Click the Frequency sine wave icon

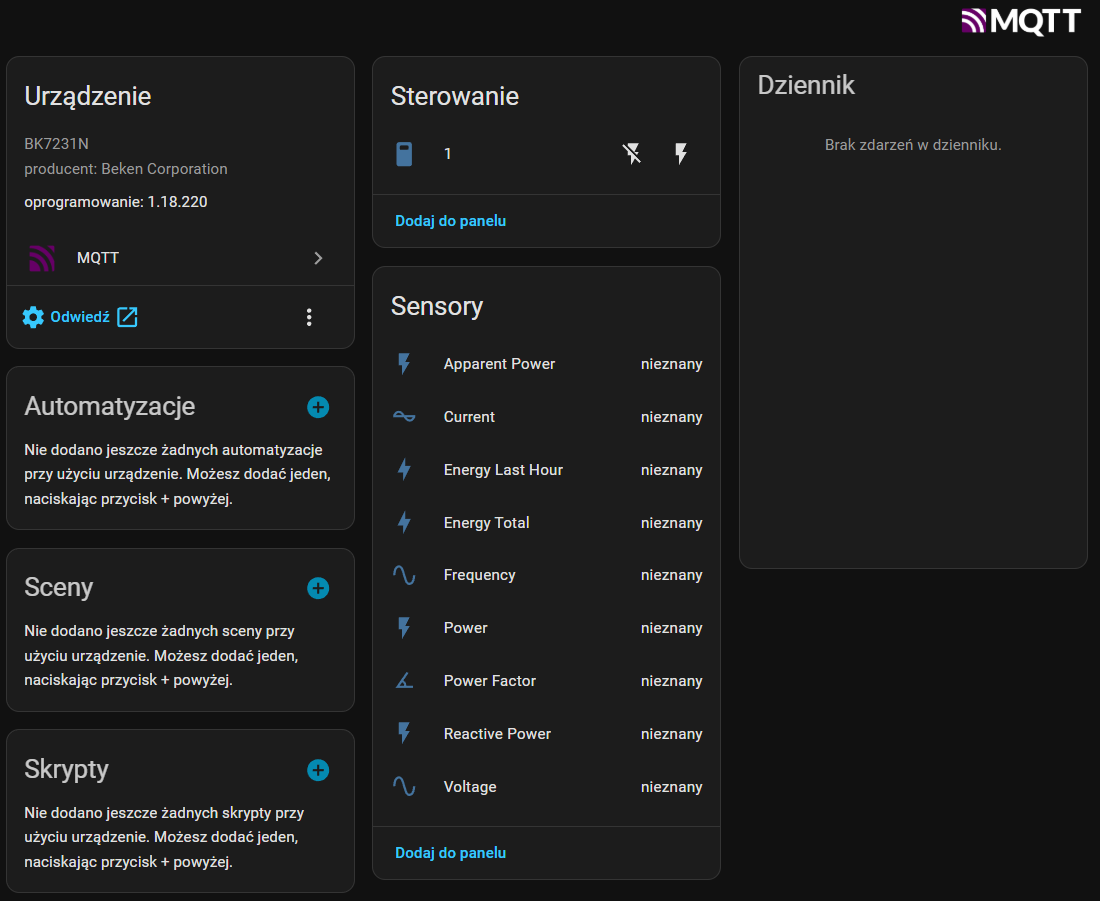[404, 575]
